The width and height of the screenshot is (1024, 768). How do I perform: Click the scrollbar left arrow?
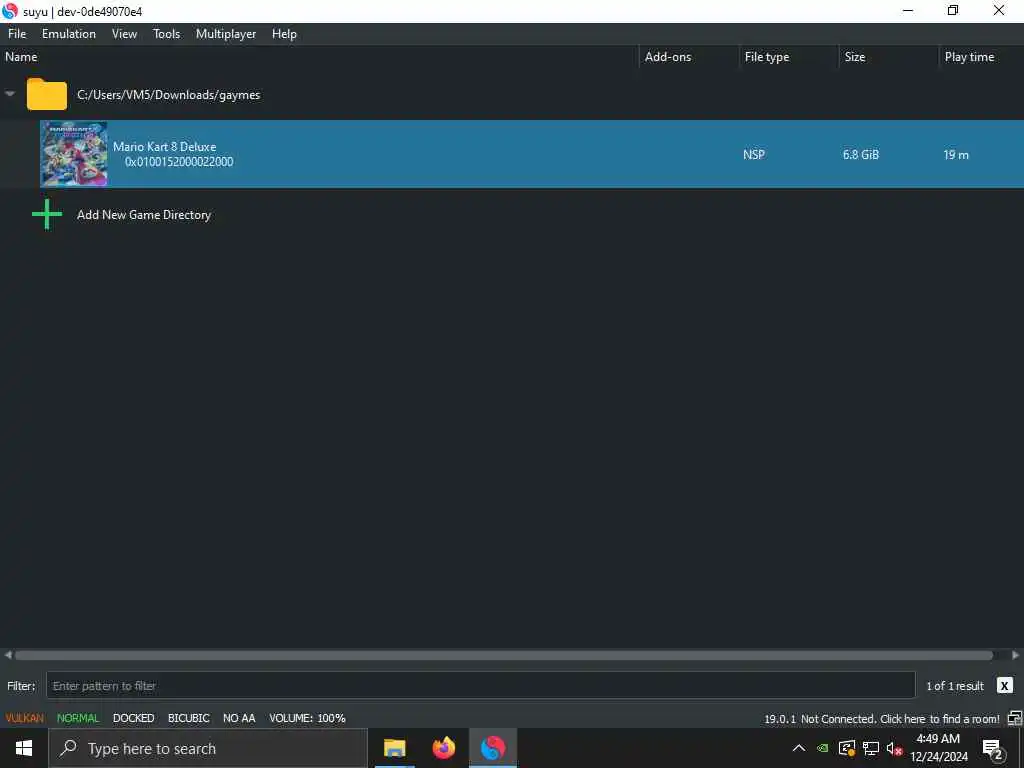coord(8,655)
